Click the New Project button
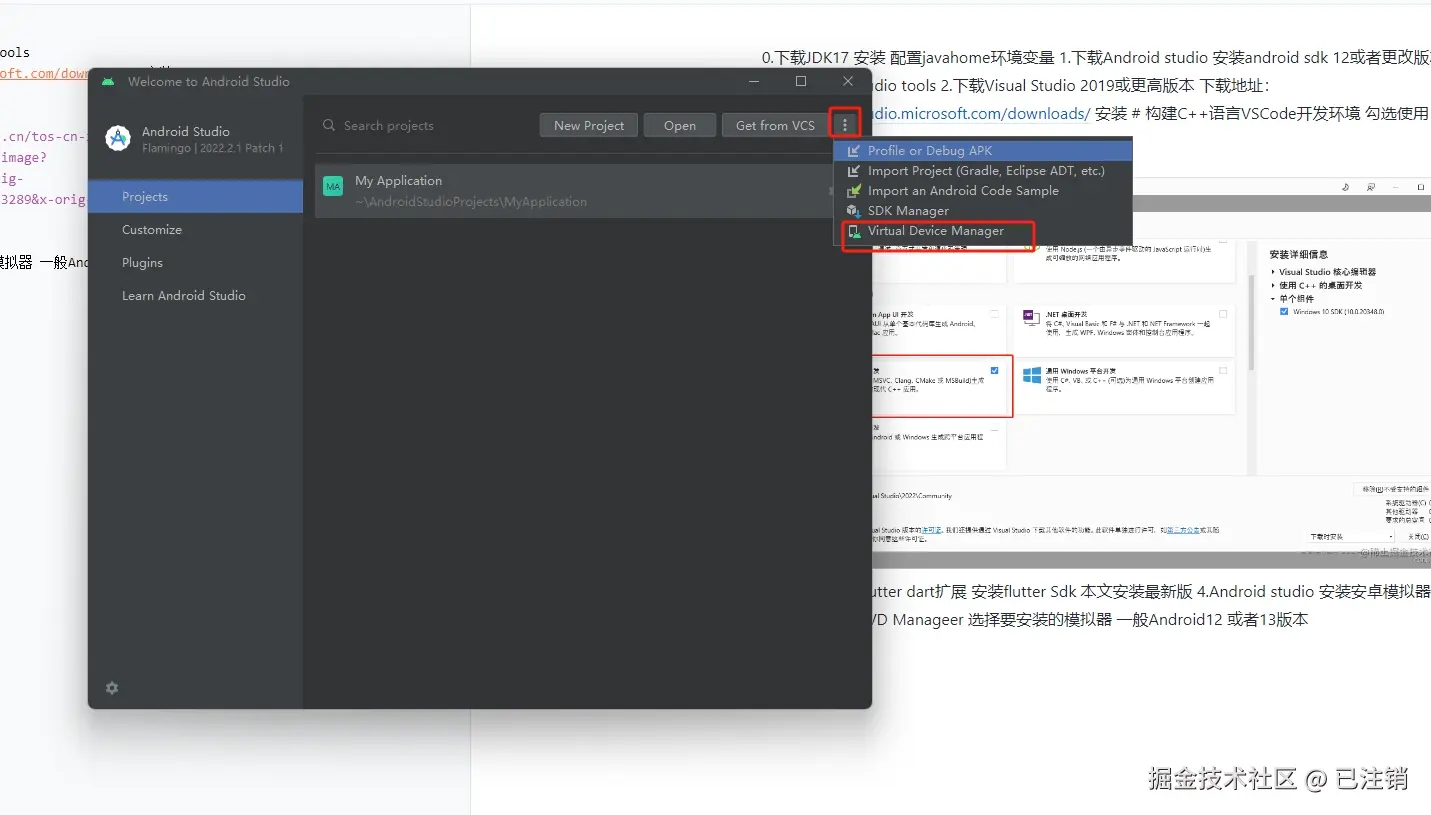This screenshot has width=1431, height=815. [588, 125]
